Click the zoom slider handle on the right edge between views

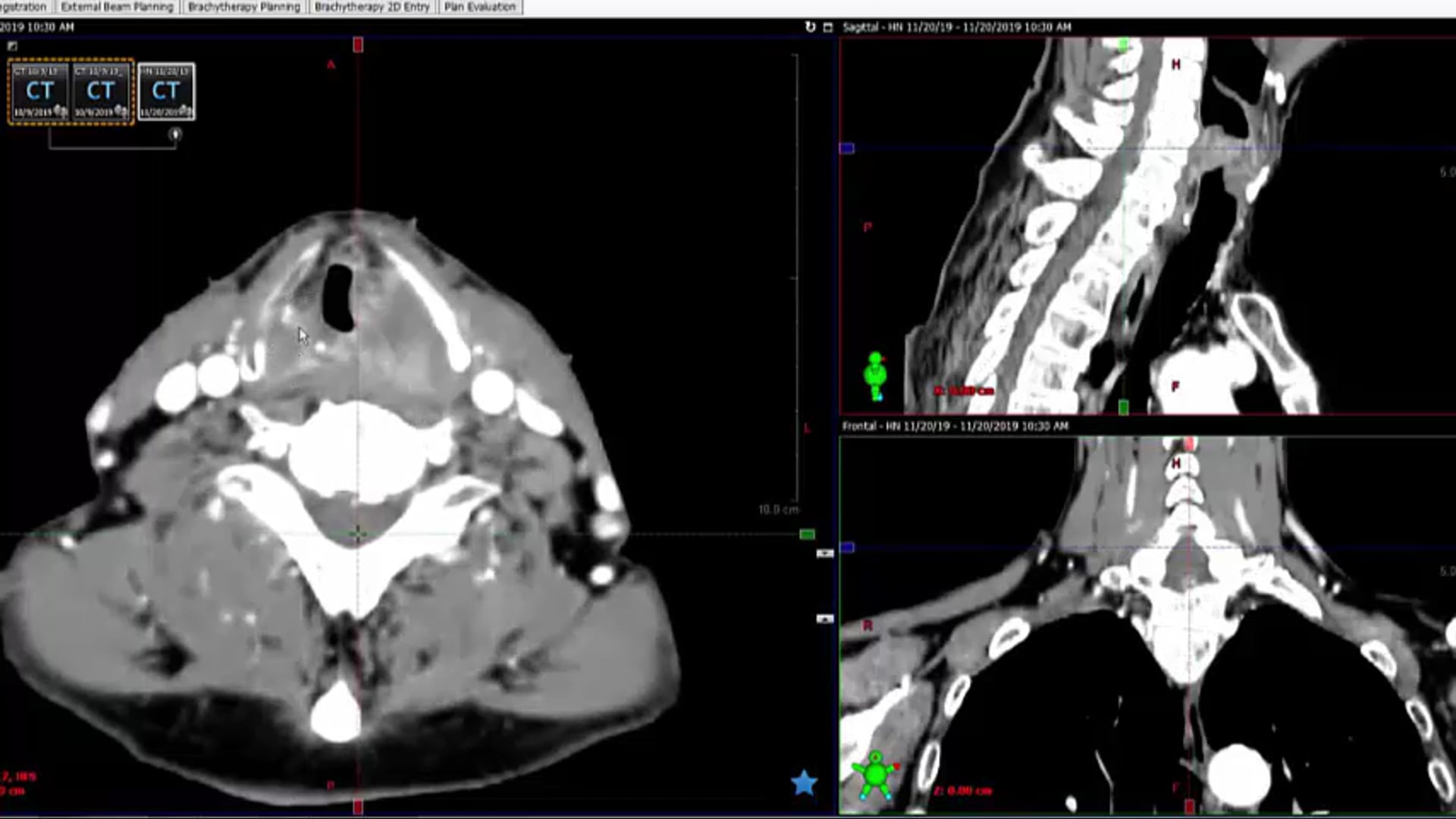click(824, 551)
